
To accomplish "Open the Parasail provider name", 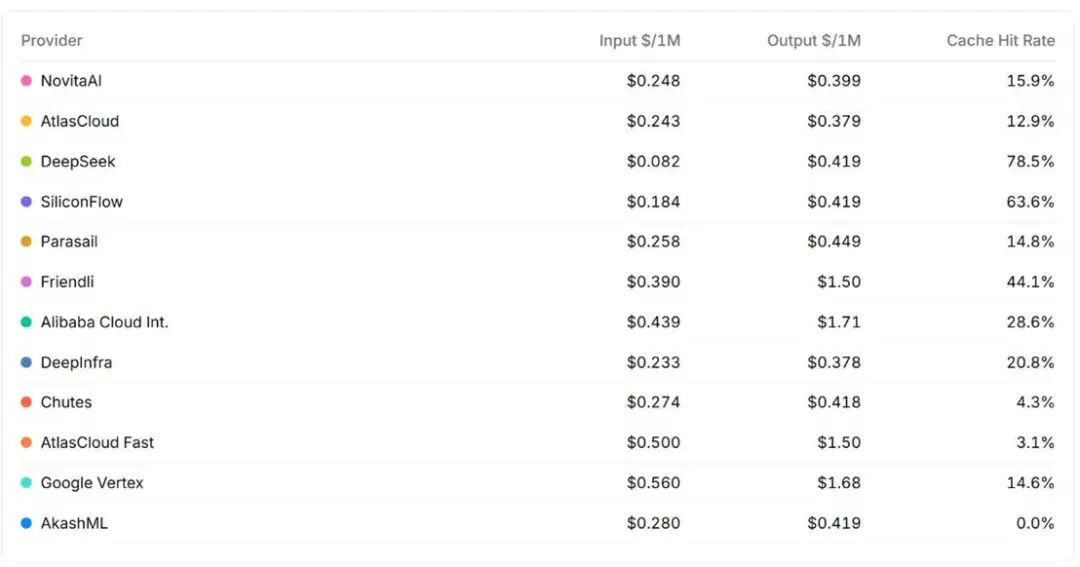I will (69, 242).
